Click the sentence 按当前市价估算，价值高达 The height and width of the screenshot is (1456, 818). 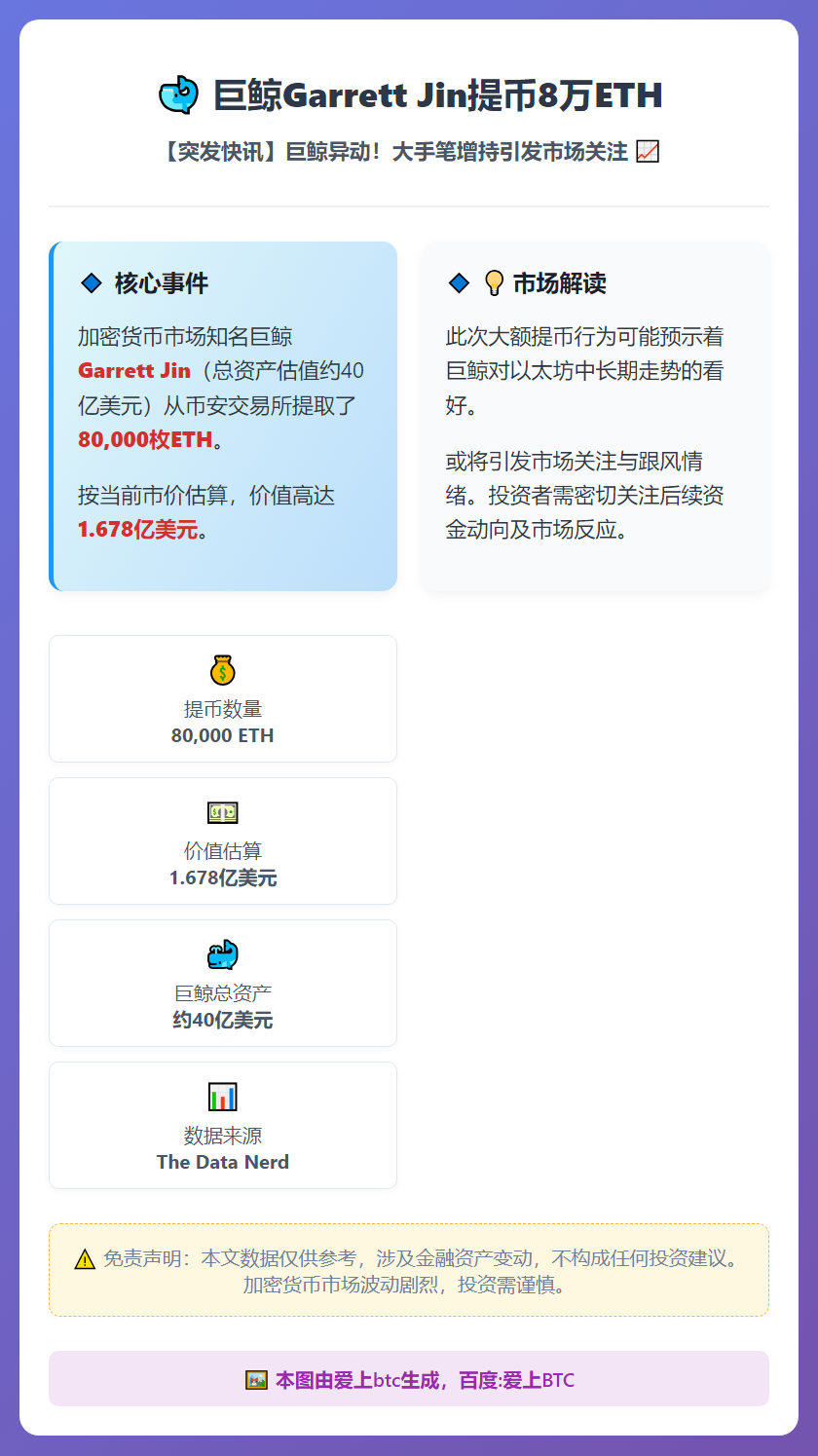[x=206, y=496]
